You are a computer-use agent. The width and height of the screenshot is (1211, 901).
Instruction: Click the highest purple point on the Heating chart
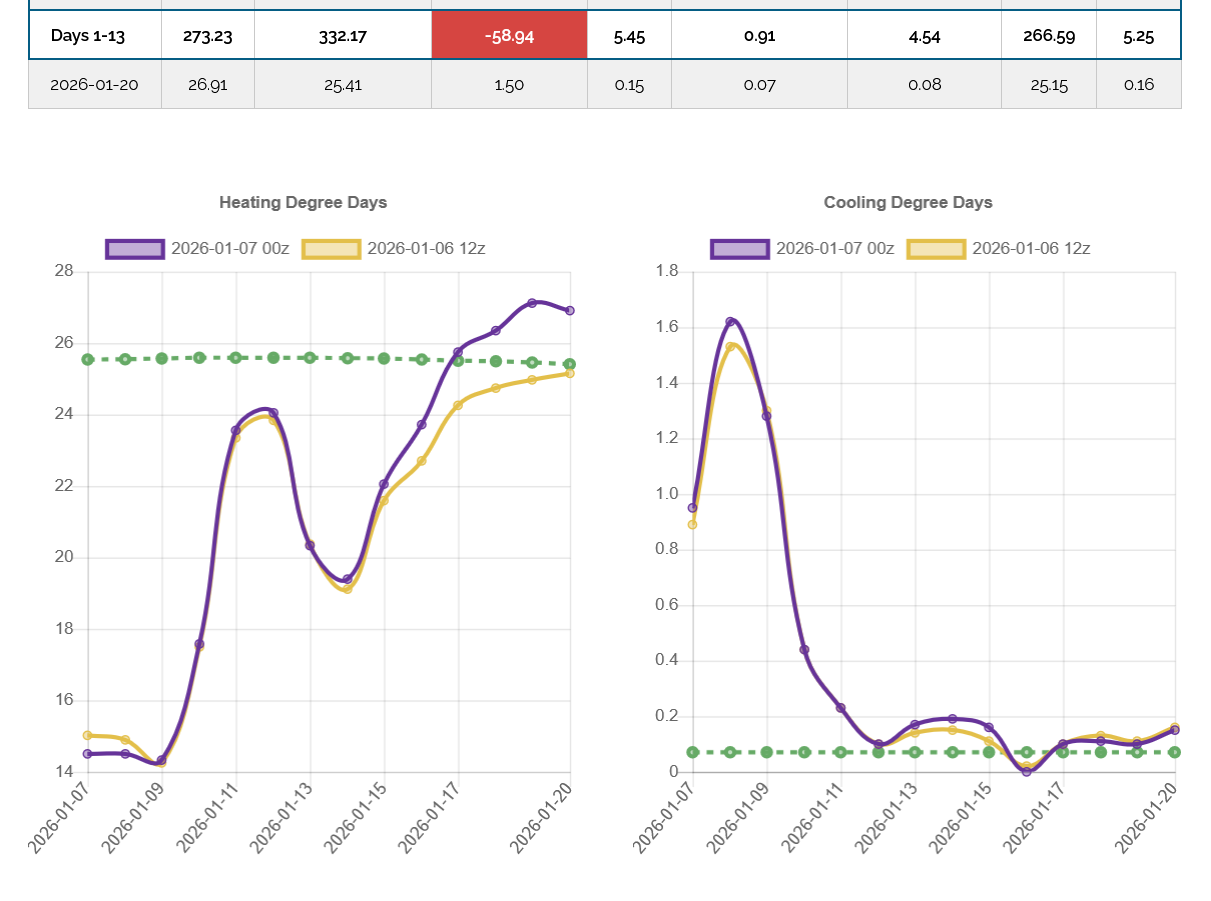click(533, 303)
